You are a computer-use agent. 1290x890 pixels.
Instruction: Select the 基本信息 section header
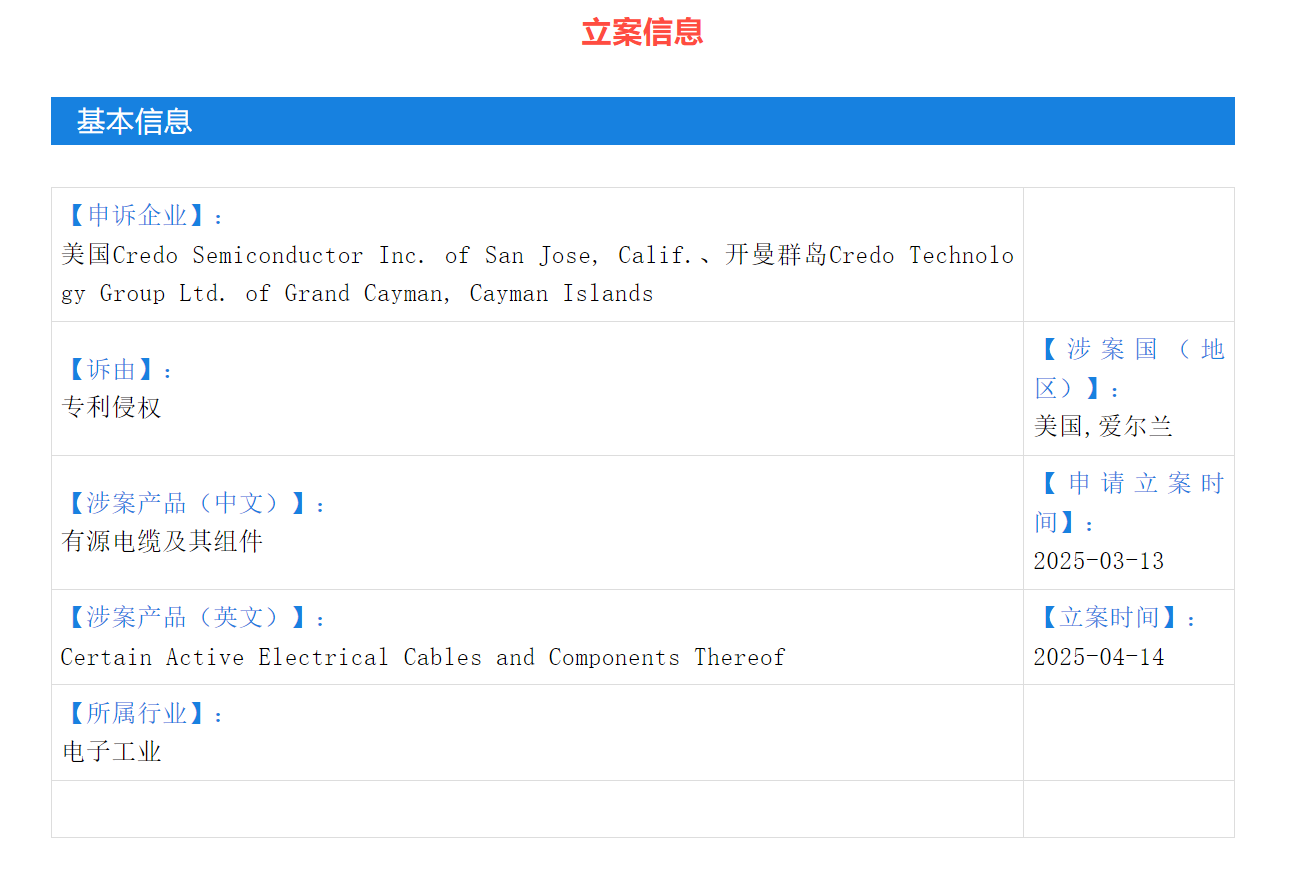(643, 121)
